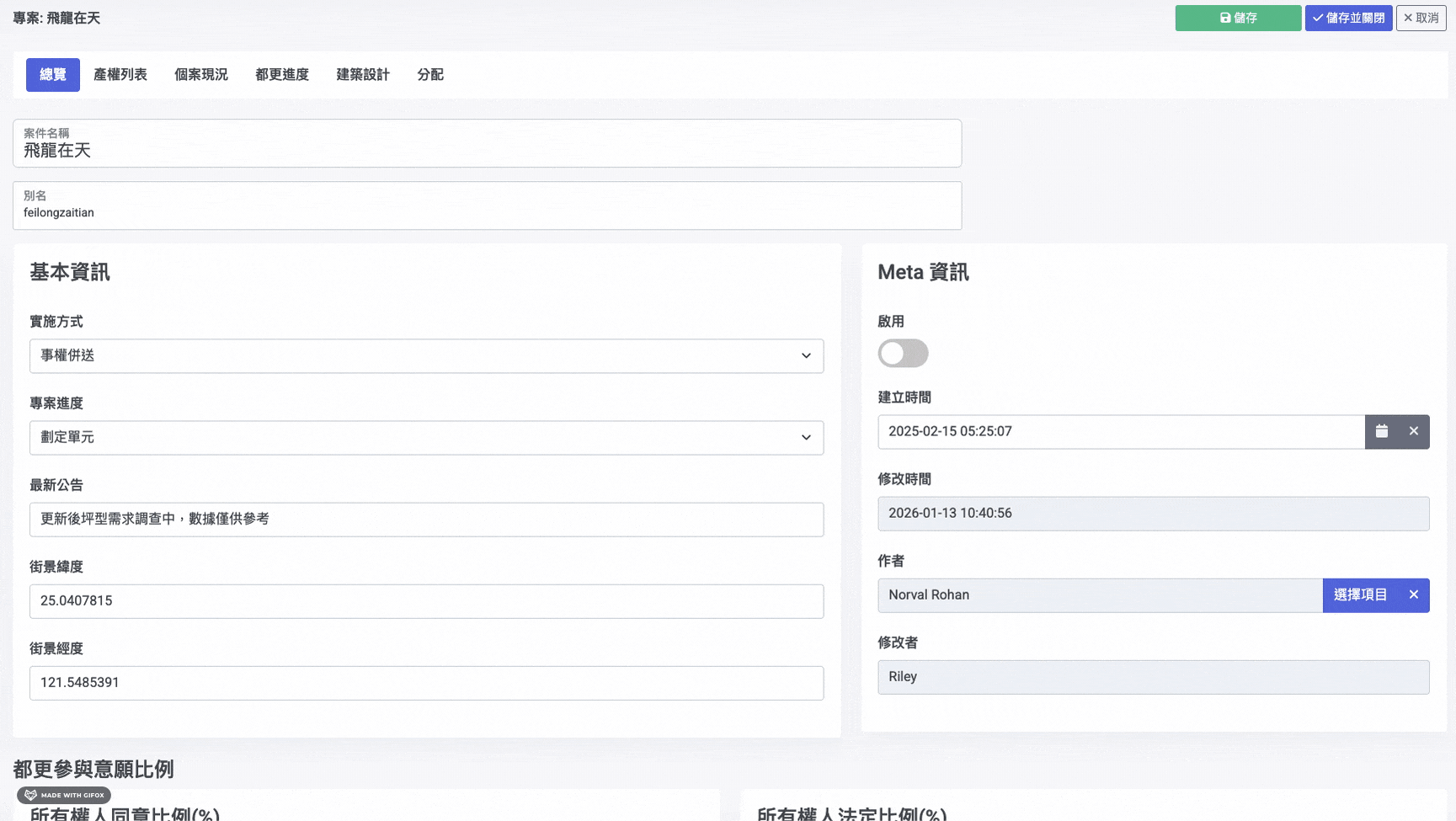
Task: Click the page title 專案: 飛龍在天
Action: coord(56,18)
